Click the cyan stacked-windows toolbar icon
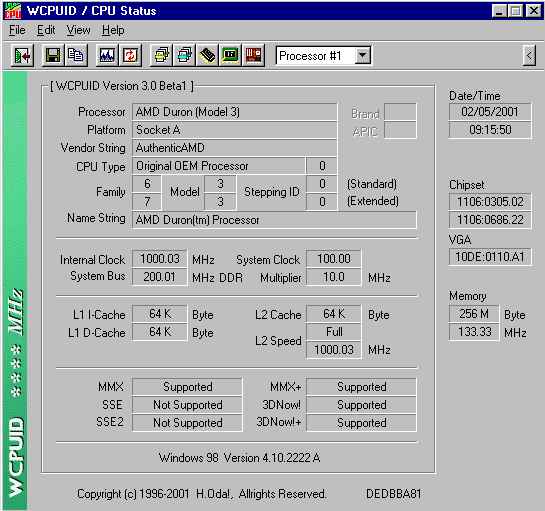The width and height of the screenshot is (545, 511). (x=184, y=55)
